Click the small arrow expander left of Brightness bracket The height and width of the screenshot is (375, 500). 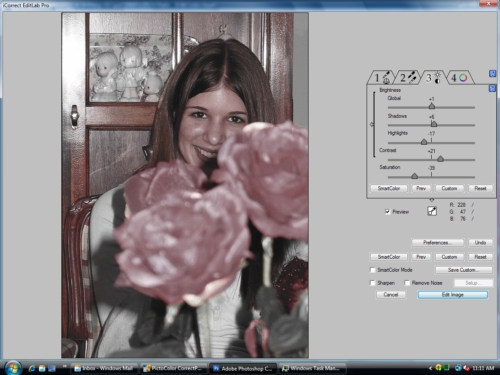pos(372,124)
